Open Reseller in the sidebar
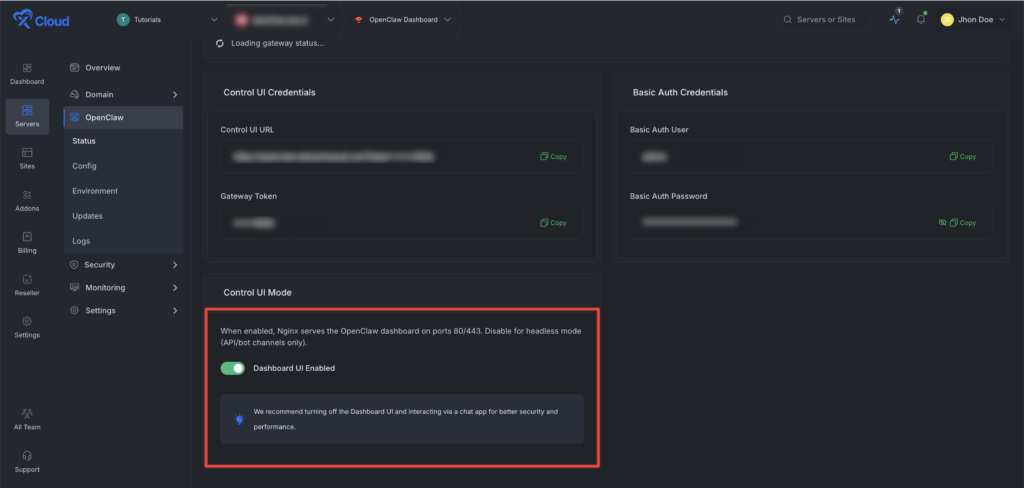This screenshot has height=488, width=1024. click(27, 285)
